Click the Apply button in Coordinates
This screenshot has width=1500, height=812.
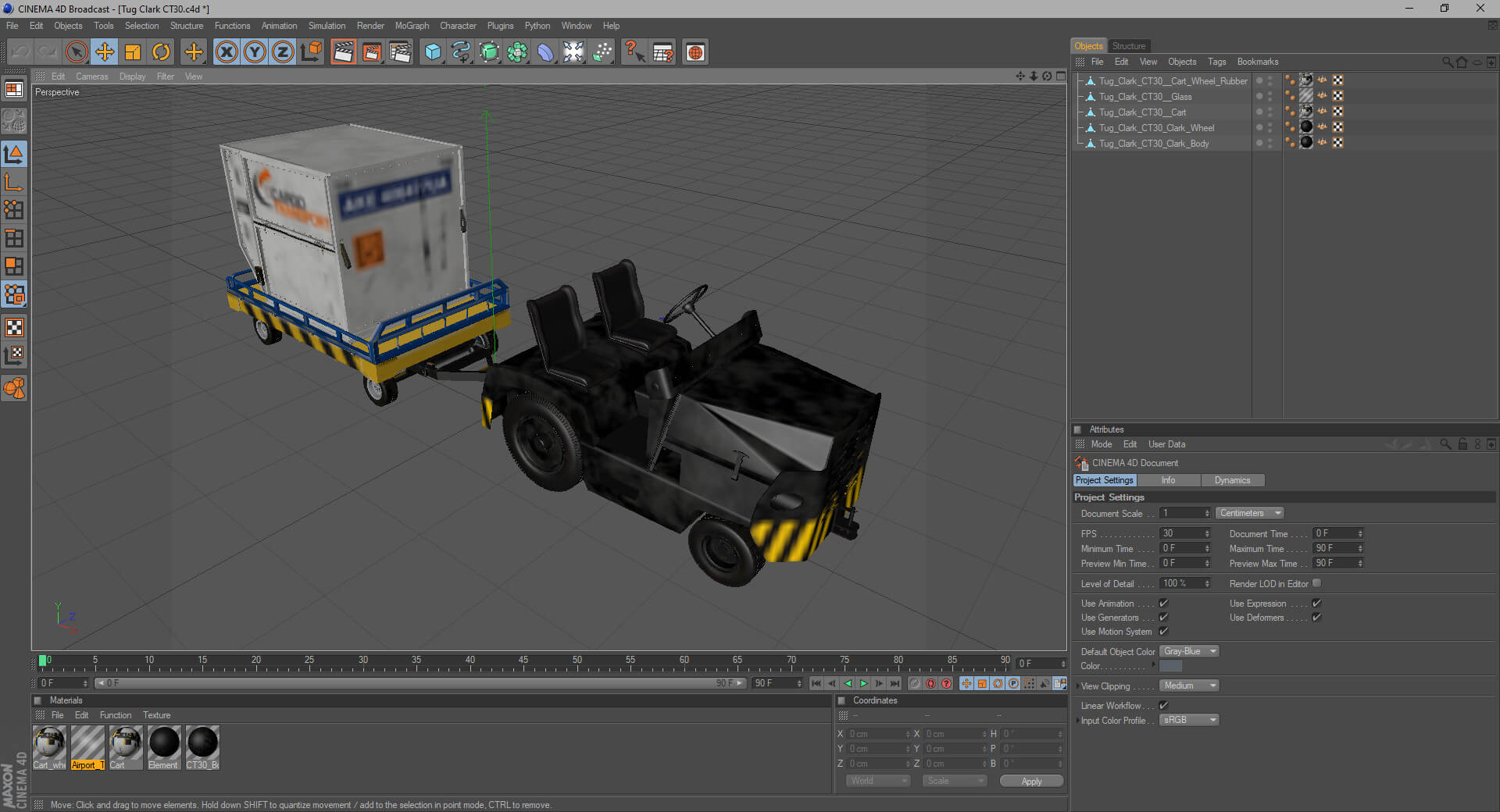[x=1031, y=782]
